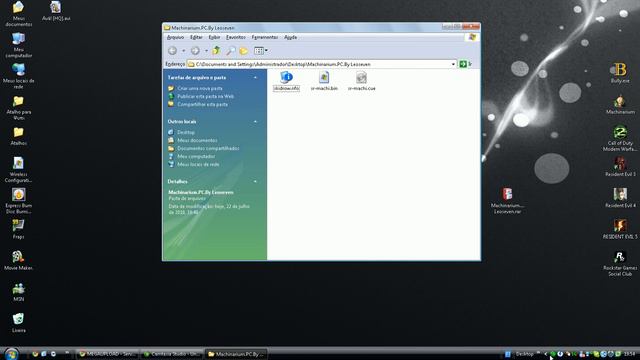
Task: Select Meu computador desktop icon
Action: [x=18, y=45]
